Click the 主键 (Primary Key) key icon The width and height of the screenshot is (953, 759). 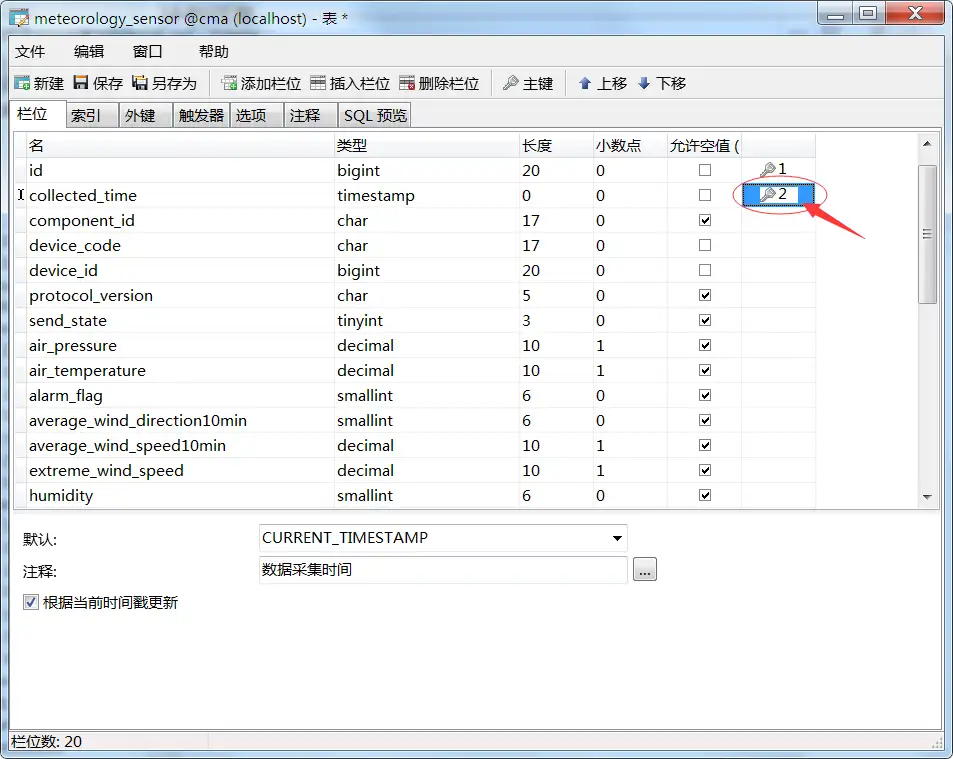[x=511, y=84]
